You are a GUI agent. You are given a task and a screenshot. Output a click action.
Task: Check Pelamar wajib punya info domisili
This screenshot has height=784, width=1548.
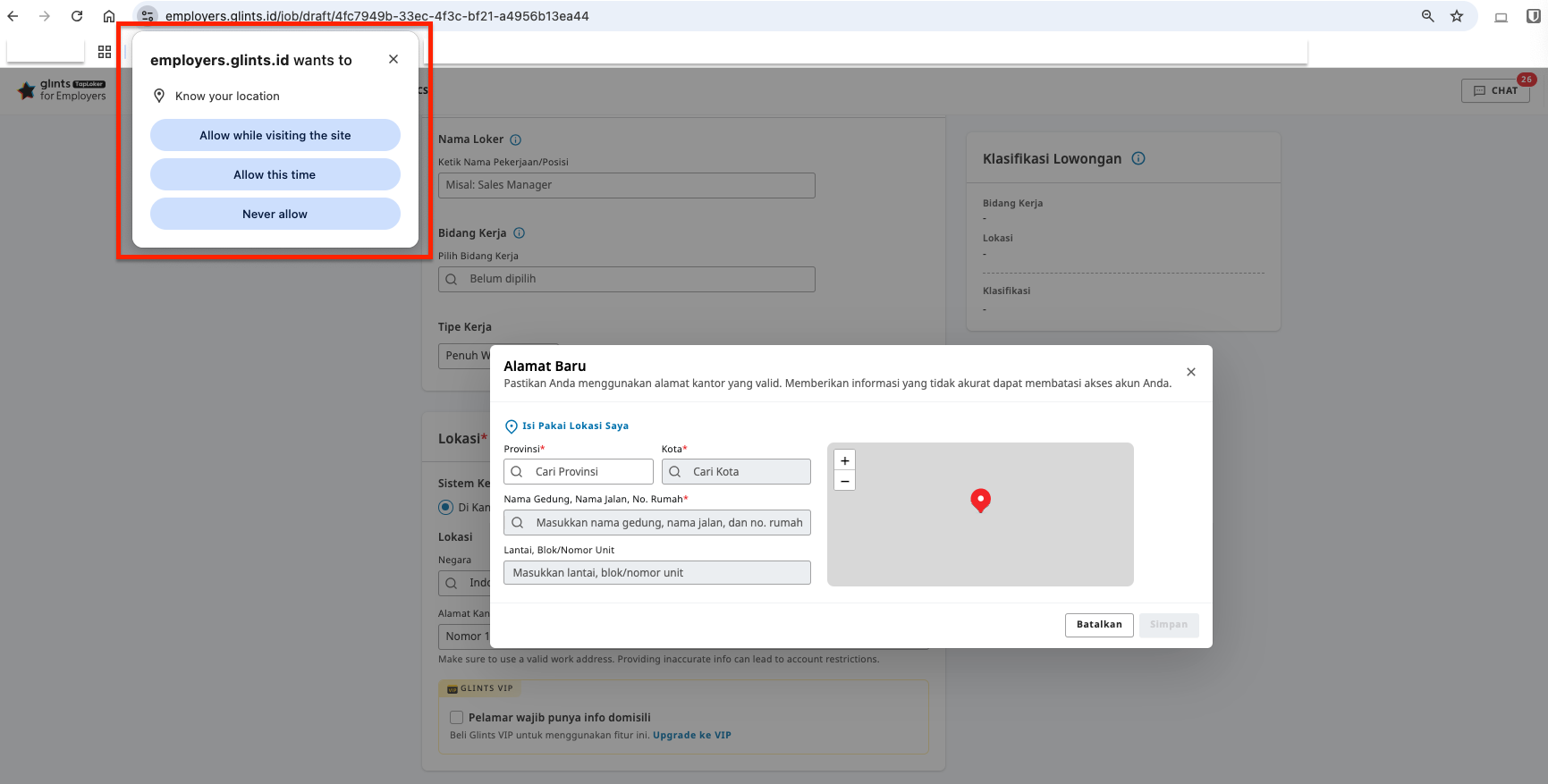[x=456, y=717]
